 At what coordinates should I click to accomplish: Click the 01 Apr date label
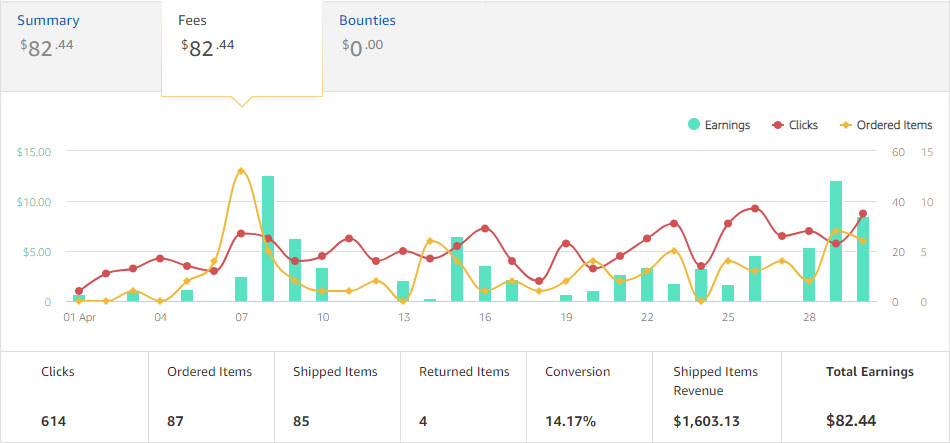(x=79, y=317)
